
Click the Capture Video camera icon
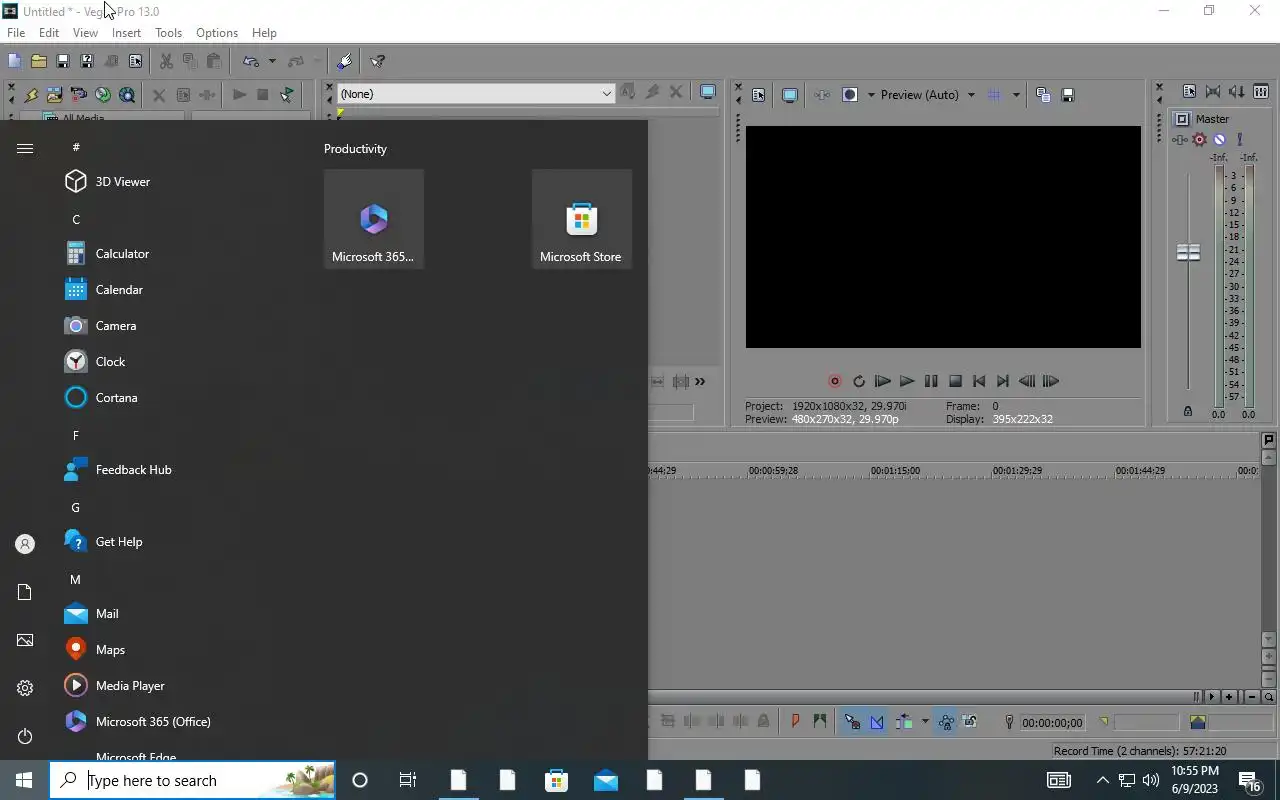click(78, 95)
